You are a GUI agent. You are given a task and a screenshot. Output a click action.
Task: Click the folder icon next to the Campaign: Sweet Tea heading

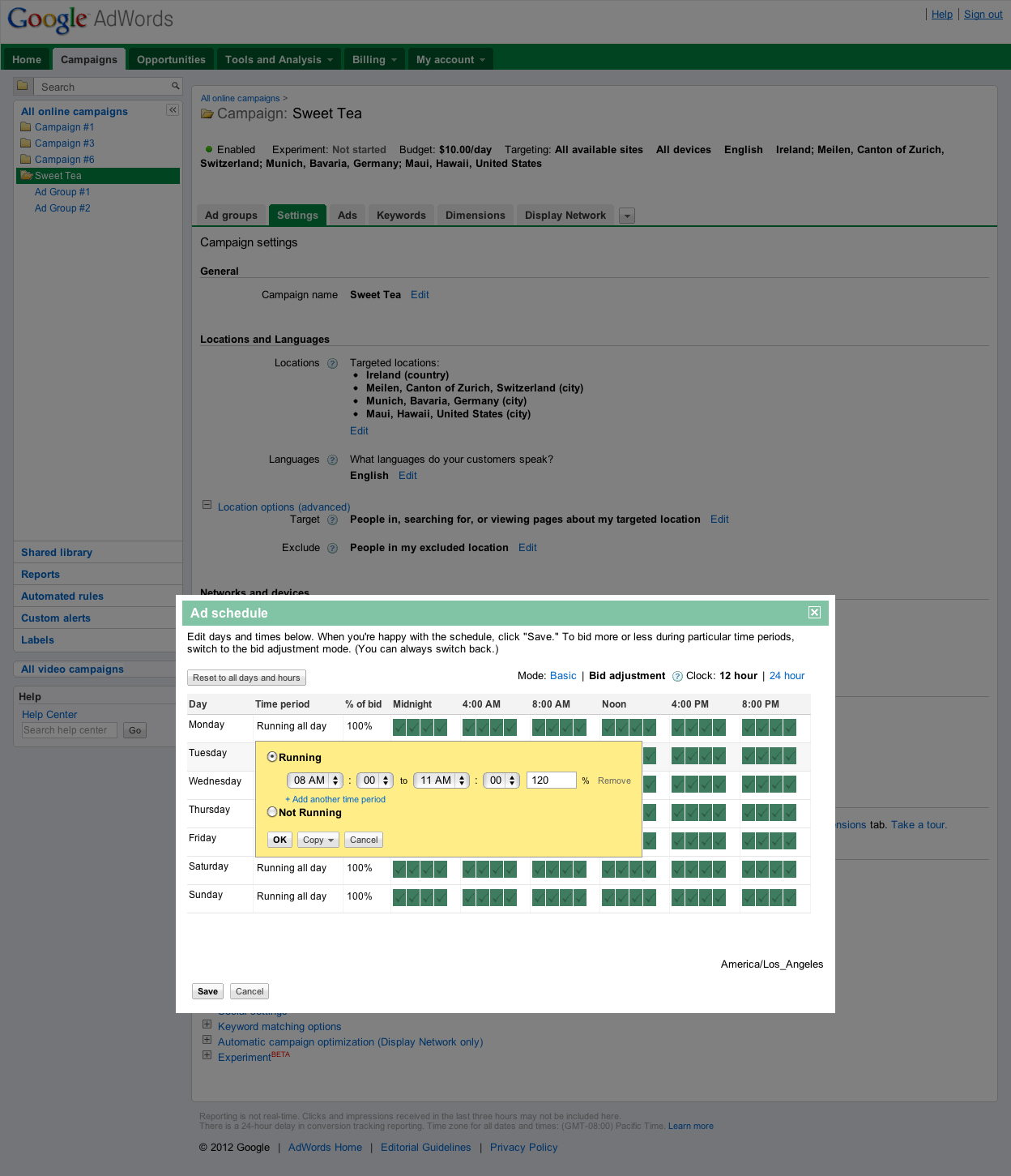tap(207, 114)
